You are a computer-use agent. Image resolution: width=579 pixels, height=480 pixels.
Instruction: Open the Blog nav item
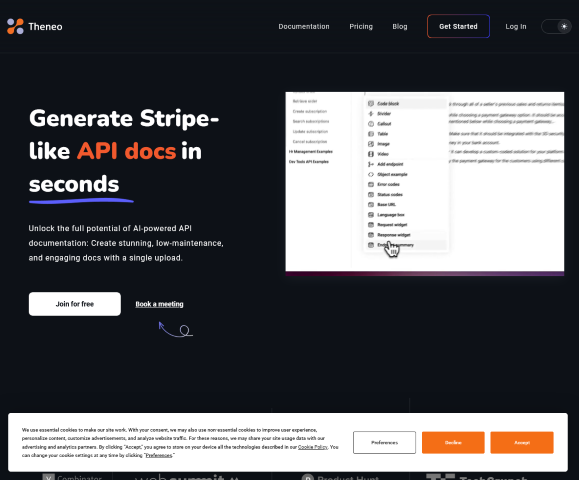pyautogui.click(x=400, y=27)
